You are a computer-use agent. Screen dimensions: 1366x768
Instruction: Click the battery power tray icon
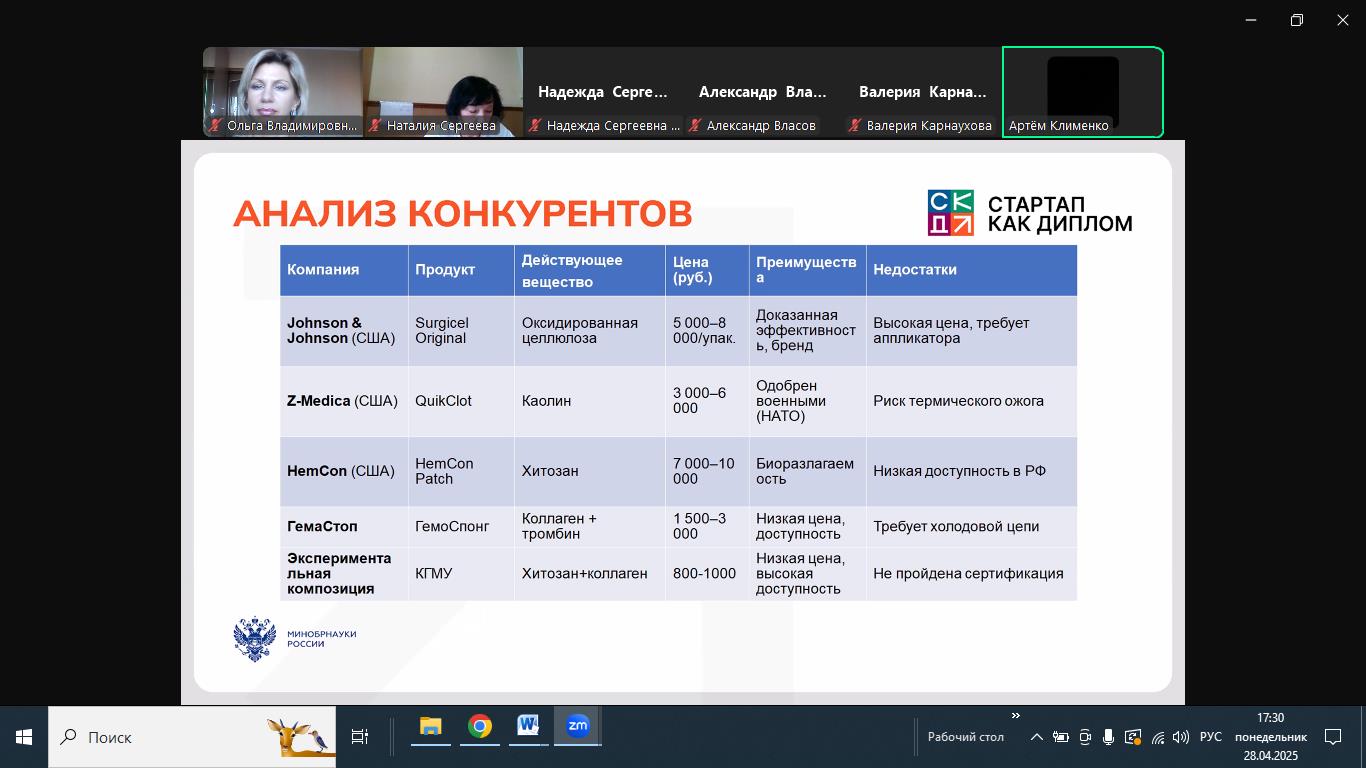pos(1061,737)
